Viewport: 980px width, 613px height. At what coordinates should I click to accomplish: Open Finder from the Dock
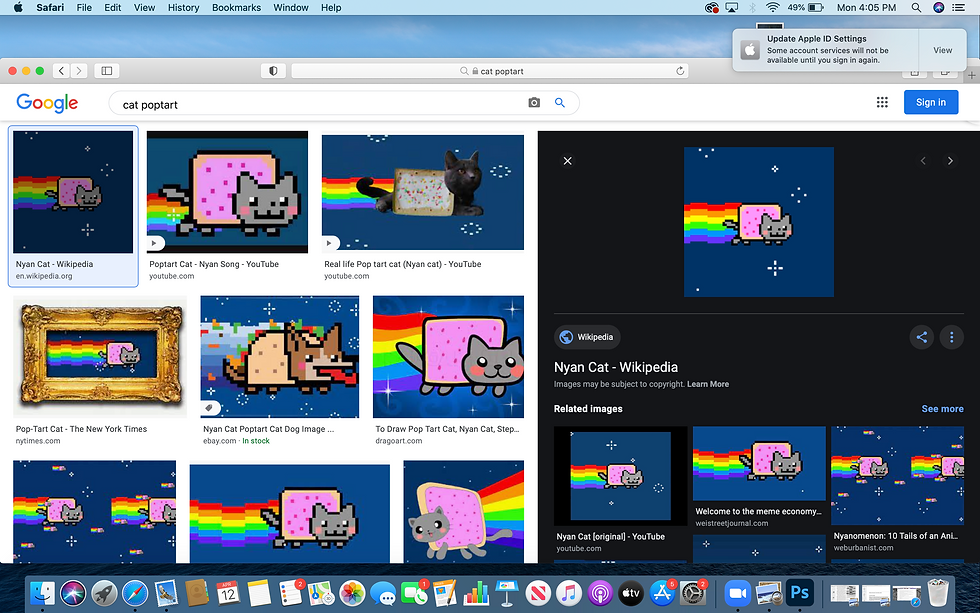(42, 593)
